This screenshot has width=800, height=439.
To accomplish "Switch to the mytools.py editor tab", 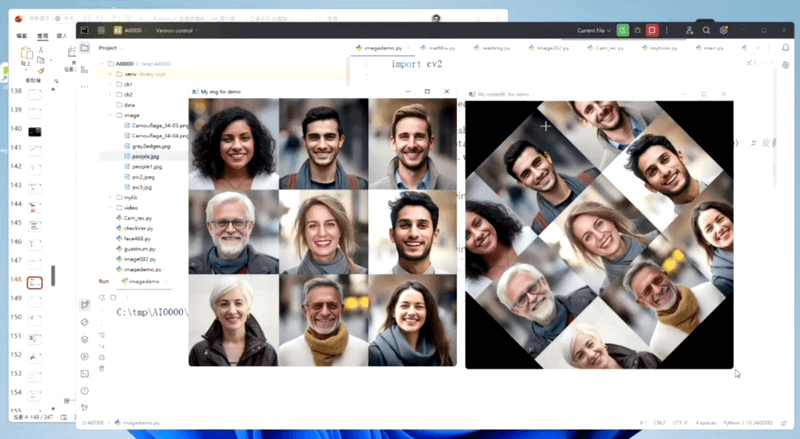I will [654, 47].
